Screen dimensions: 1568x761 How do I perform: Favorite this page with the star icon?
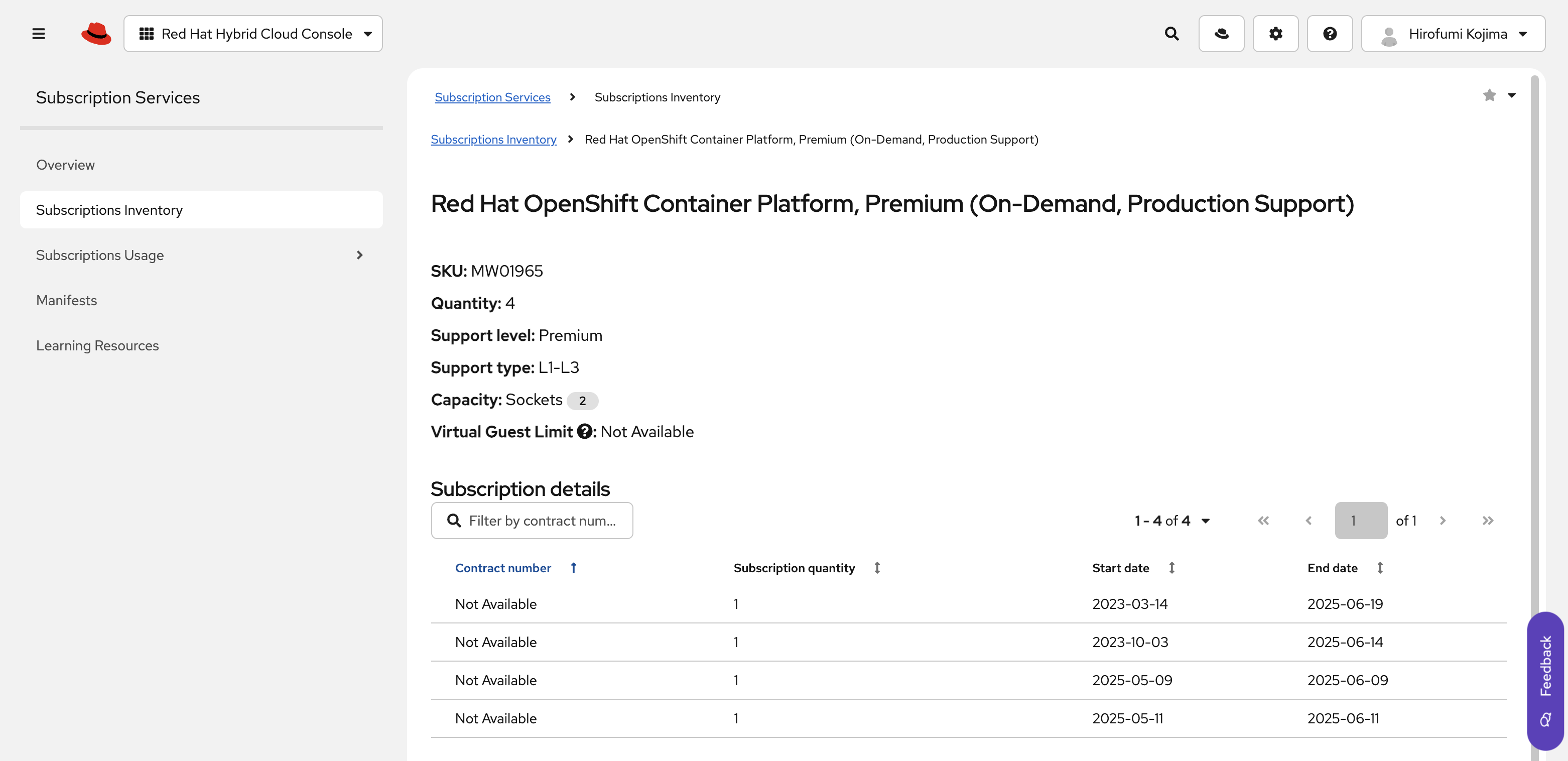click(1489, 95)
